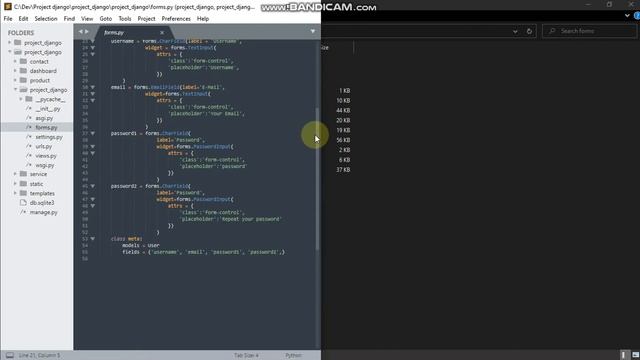Click the product folder icon
Viewport: 640px width, 360px height.
point(23,80)
